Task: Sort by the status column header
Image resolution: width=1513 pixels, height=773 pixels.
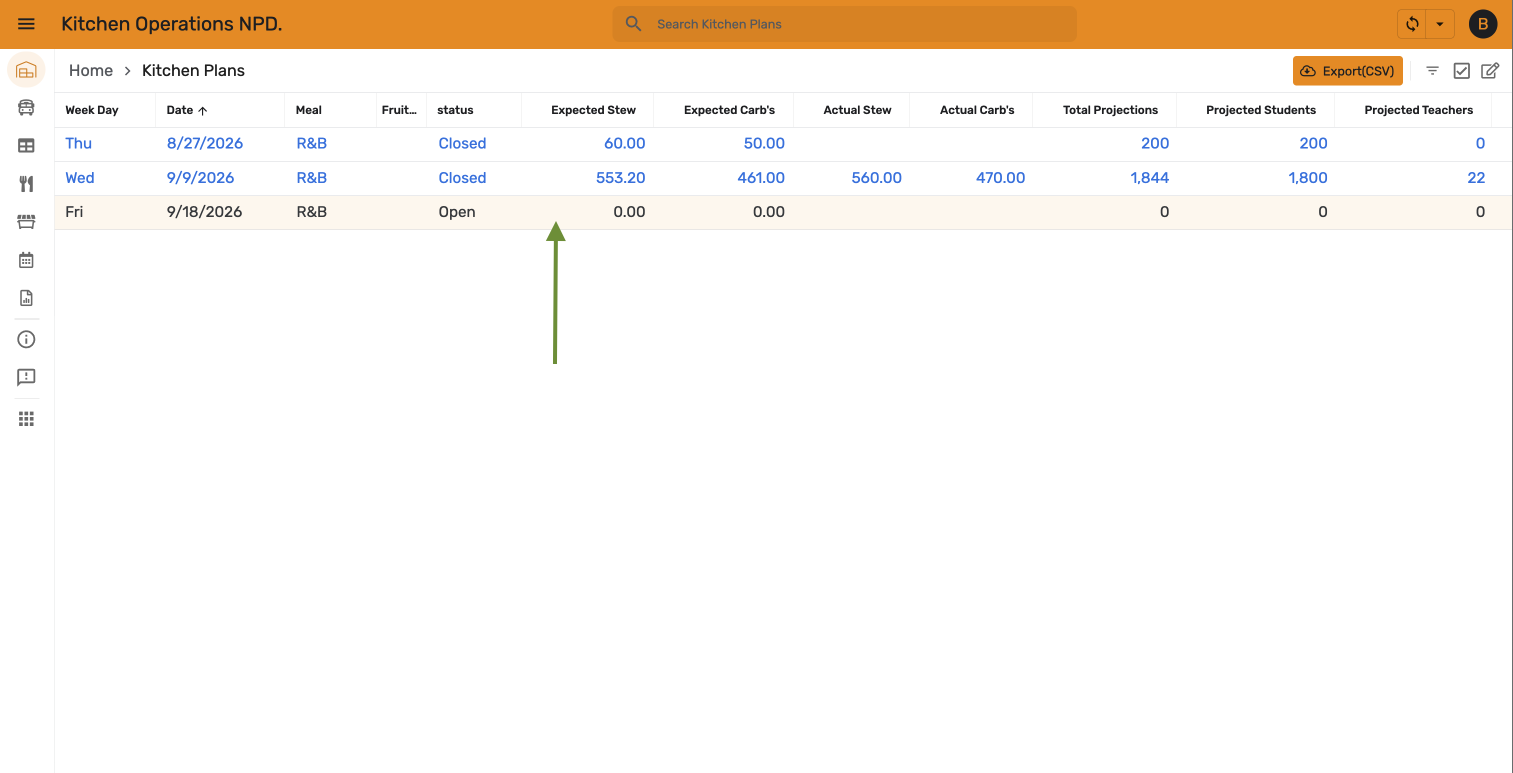Action: pyautogui.click(x=455, y=110)
